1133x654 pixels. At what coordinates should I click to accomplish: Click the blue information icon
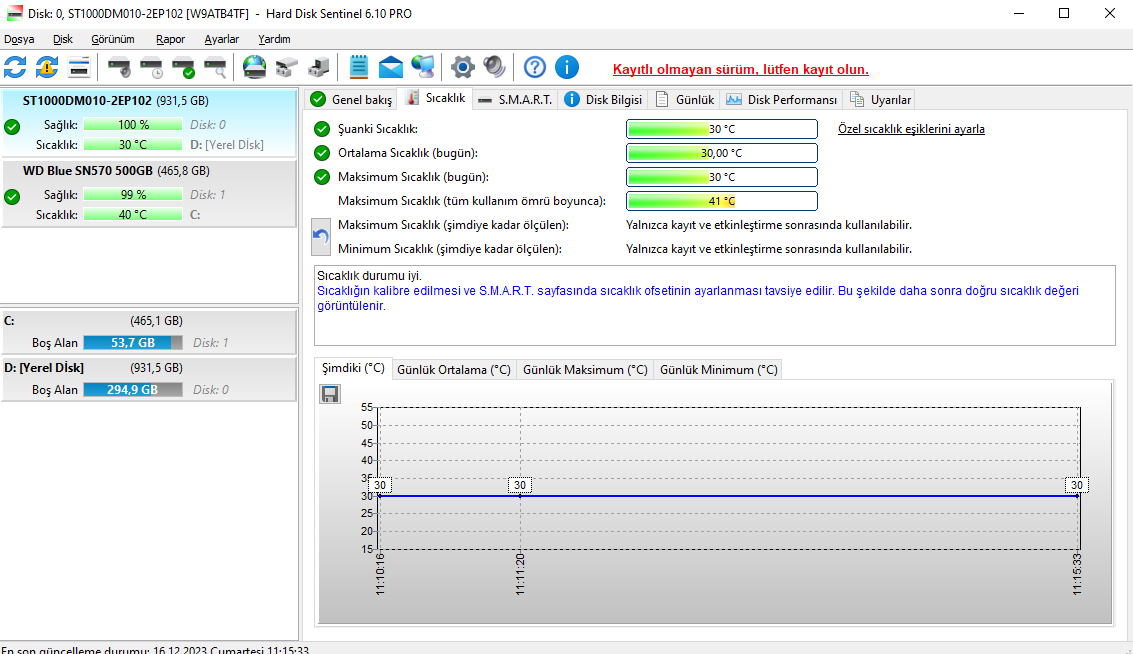pos(567,68)
